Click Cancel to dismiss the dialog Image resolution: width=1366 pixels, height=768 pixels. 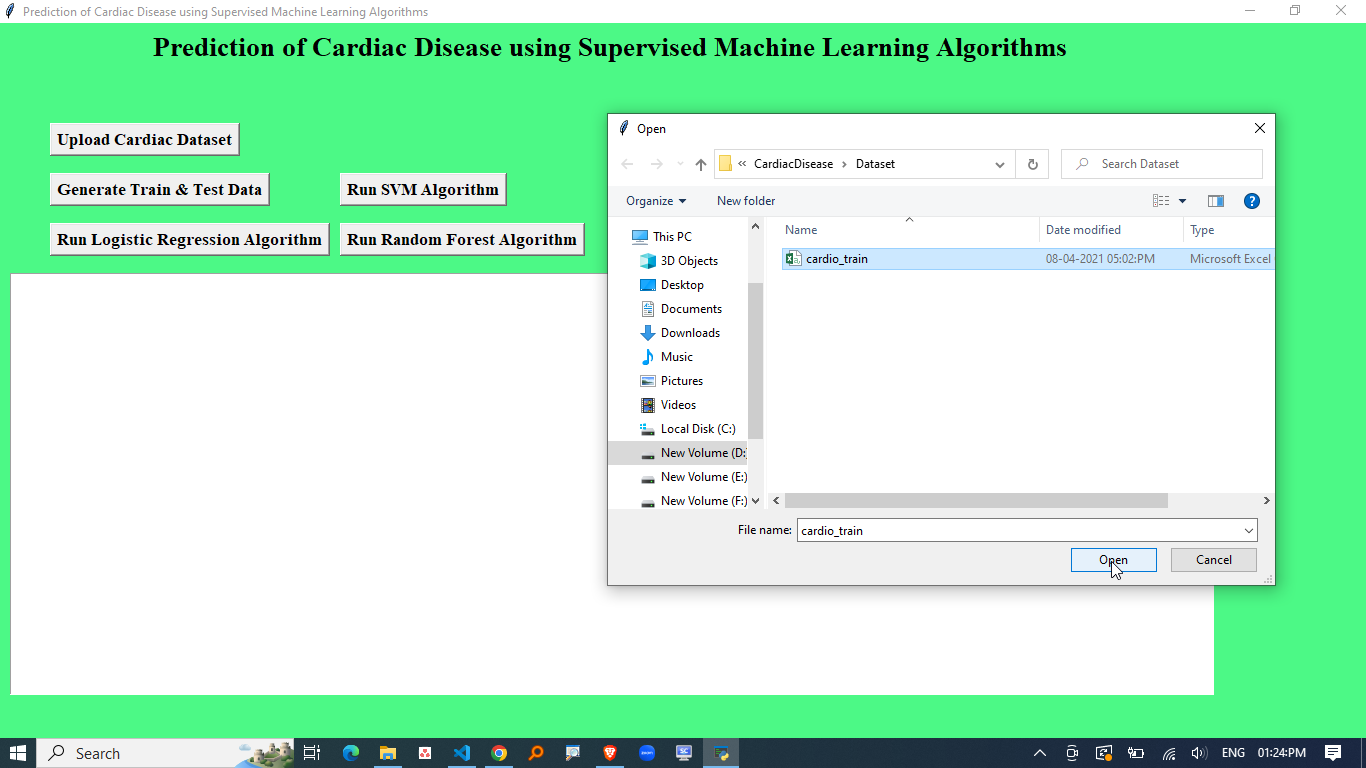pos(1213,560)
